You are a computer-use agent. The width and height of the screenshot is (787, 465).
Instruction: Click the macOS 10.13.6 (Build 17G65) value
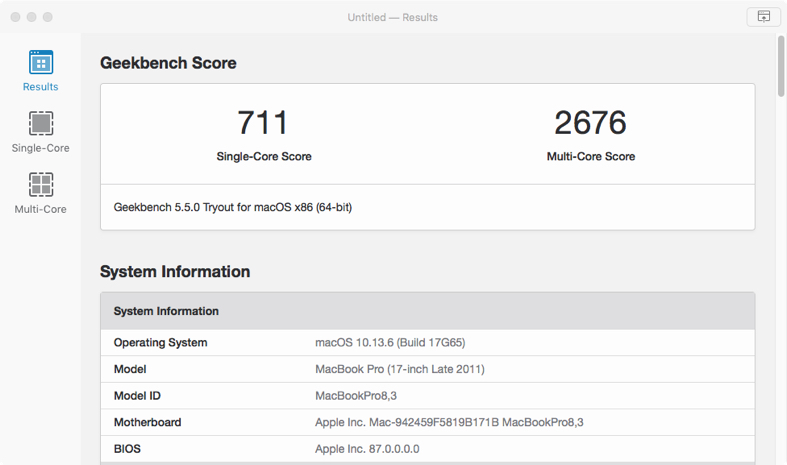click(390, 342)
